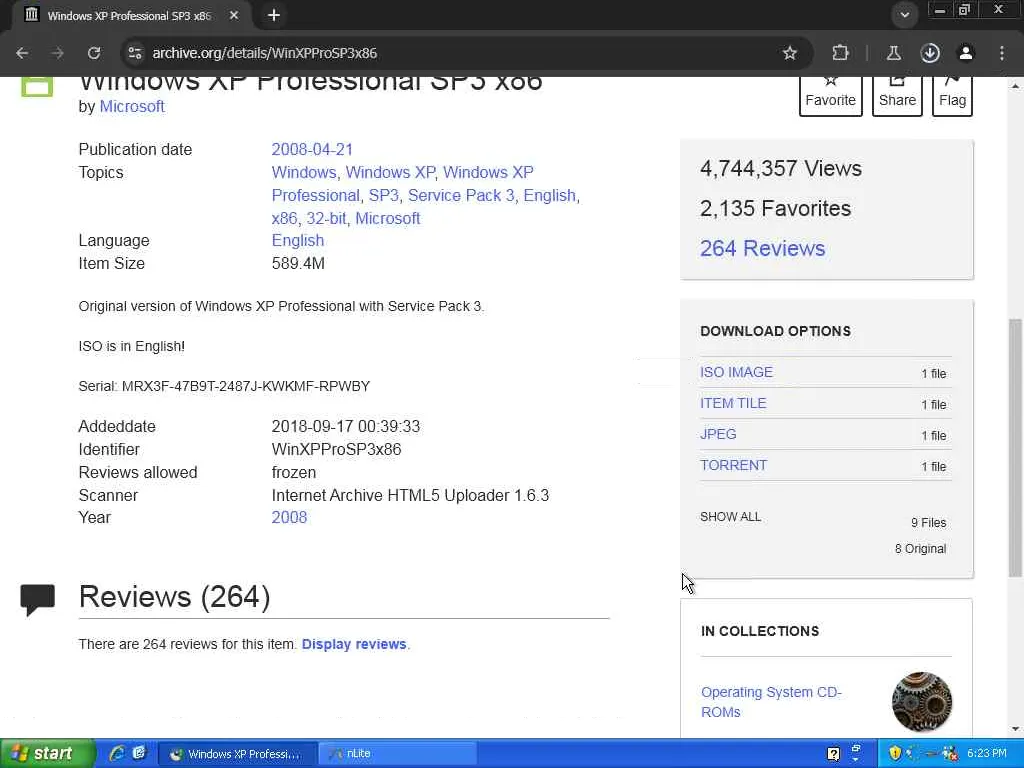Open the profile avatar menu

click(966, 53)
